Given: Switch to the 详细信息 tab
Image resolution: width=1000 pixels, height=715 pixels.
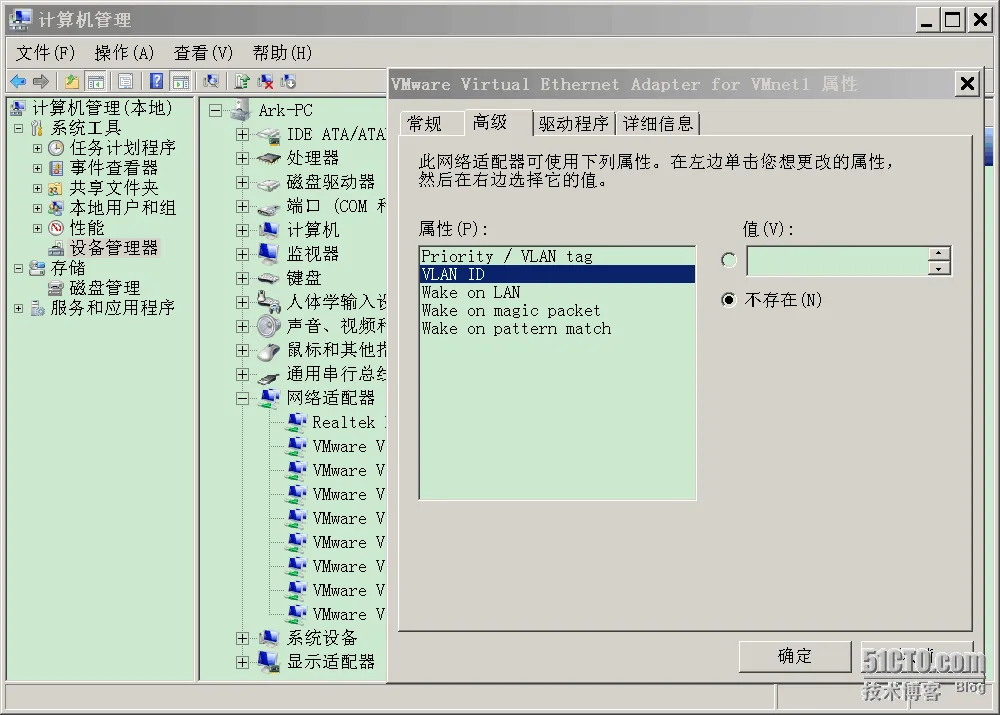Looking at the screenshot, I should pyautogui.click(x=658, y=124).
